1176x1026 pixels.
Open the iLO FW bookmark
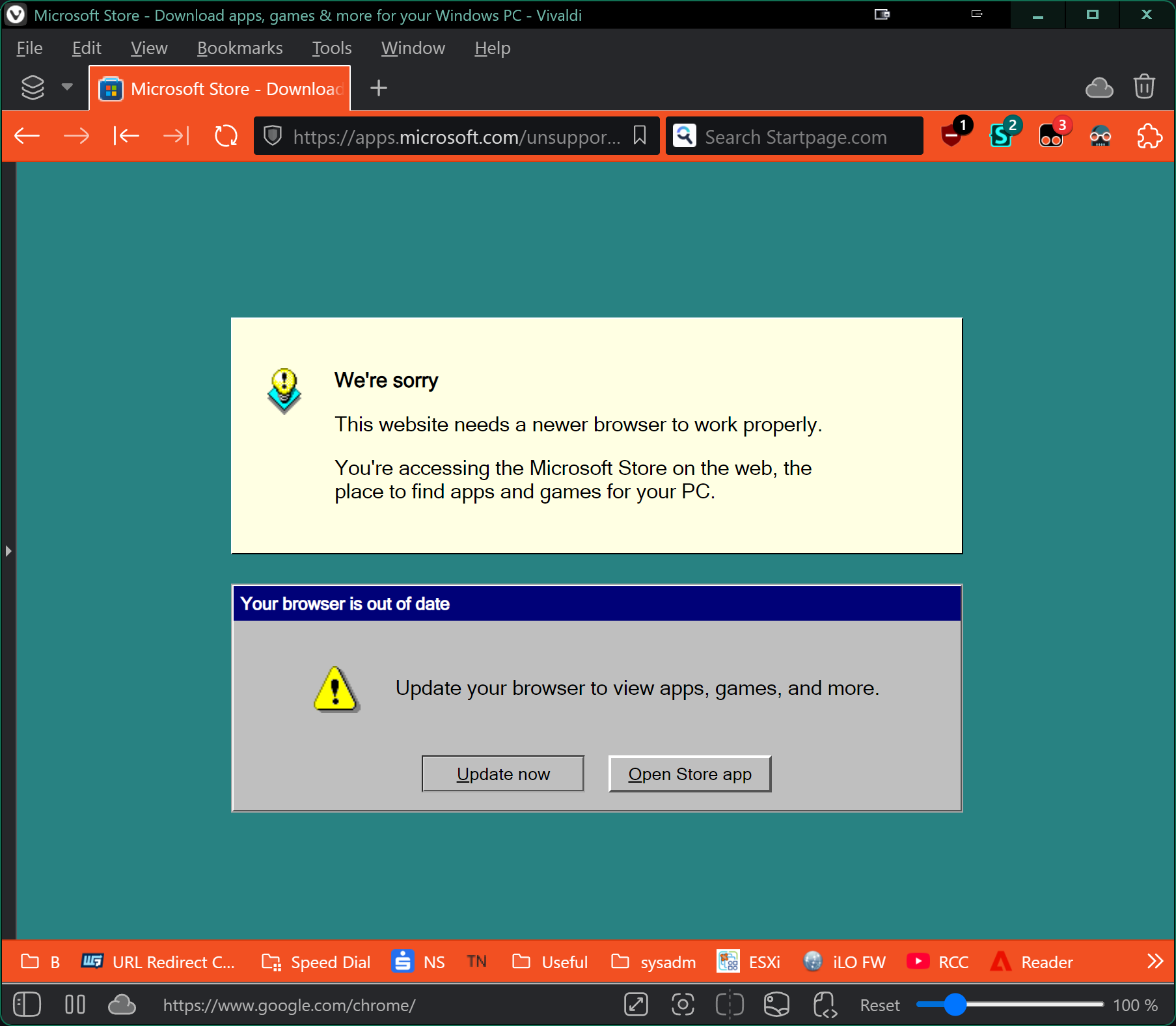[844, 962]
